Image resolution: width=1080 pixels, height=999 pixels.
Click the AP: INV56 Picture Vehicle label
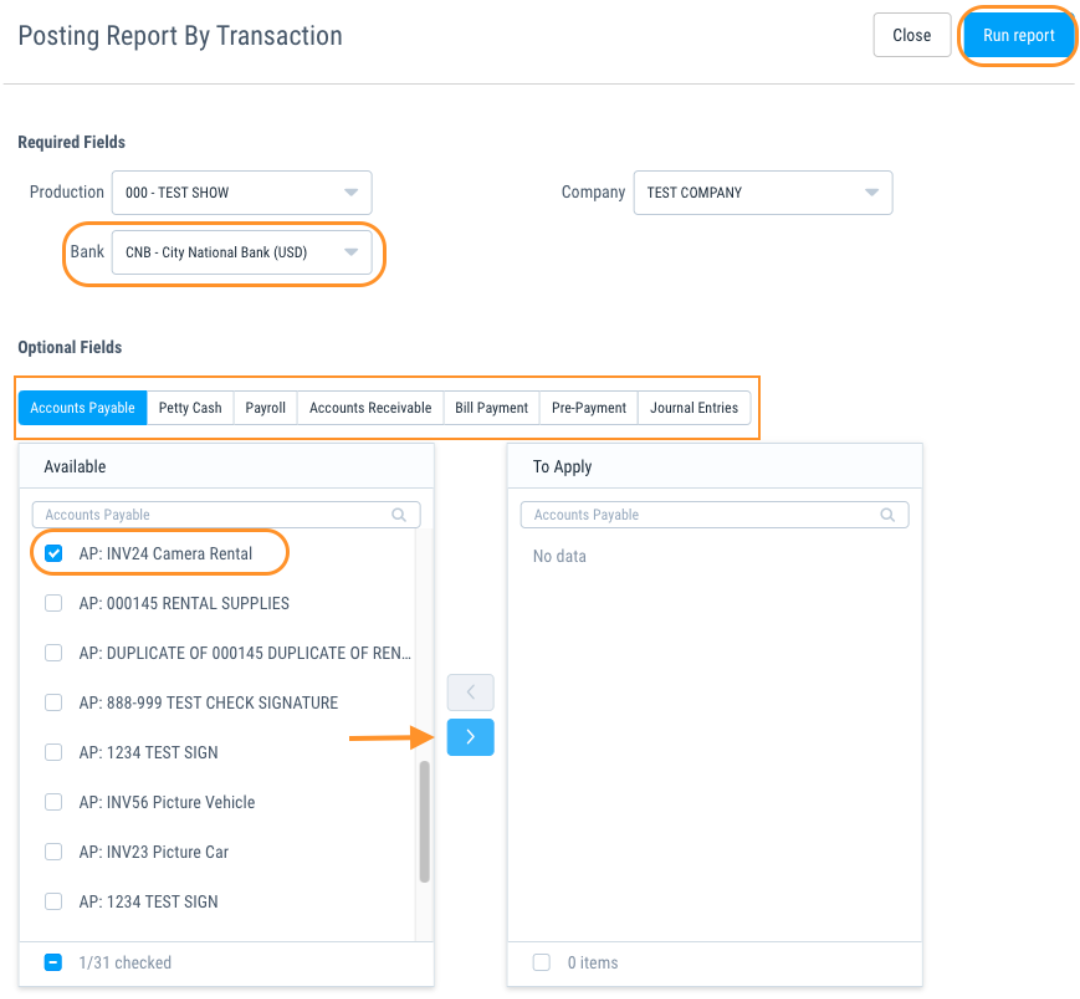(167, 802)
